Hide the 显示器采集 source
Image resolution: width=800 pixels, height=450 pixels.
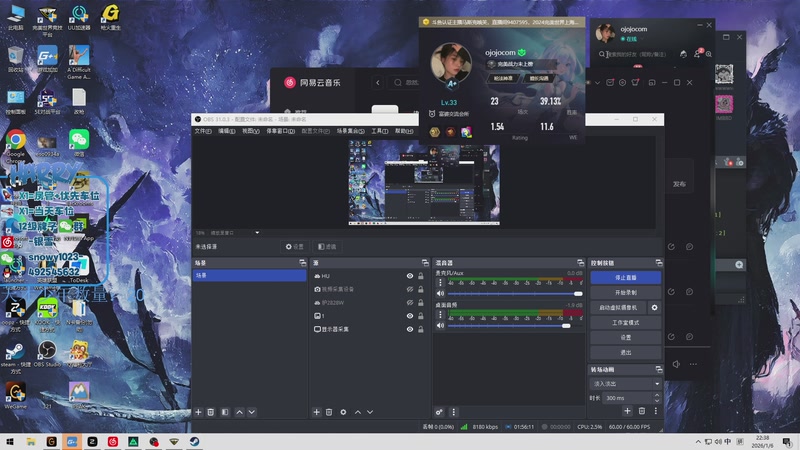click(410, 329)
